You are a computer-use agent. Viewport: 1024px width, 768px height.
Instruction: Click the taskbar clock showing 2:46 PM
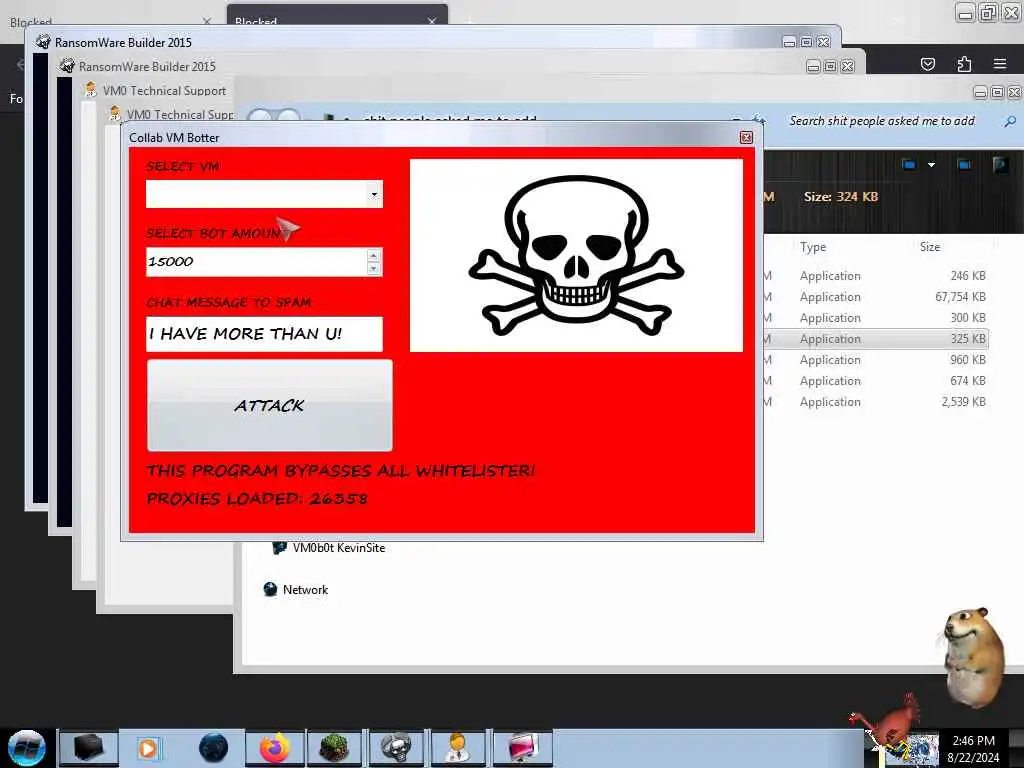(x=973, y=748)
